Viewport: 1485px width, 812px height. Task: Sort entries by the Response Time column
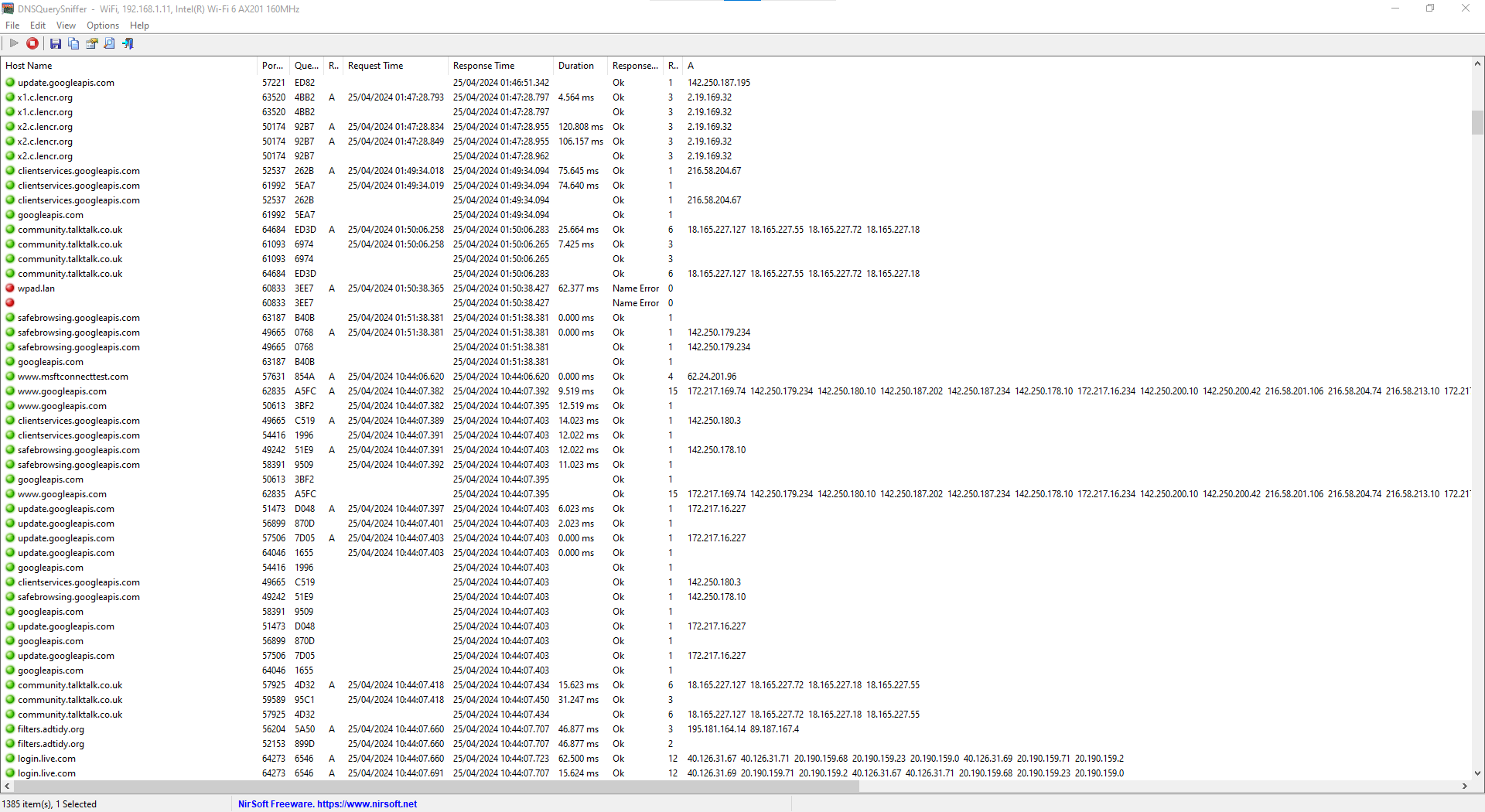484,66
